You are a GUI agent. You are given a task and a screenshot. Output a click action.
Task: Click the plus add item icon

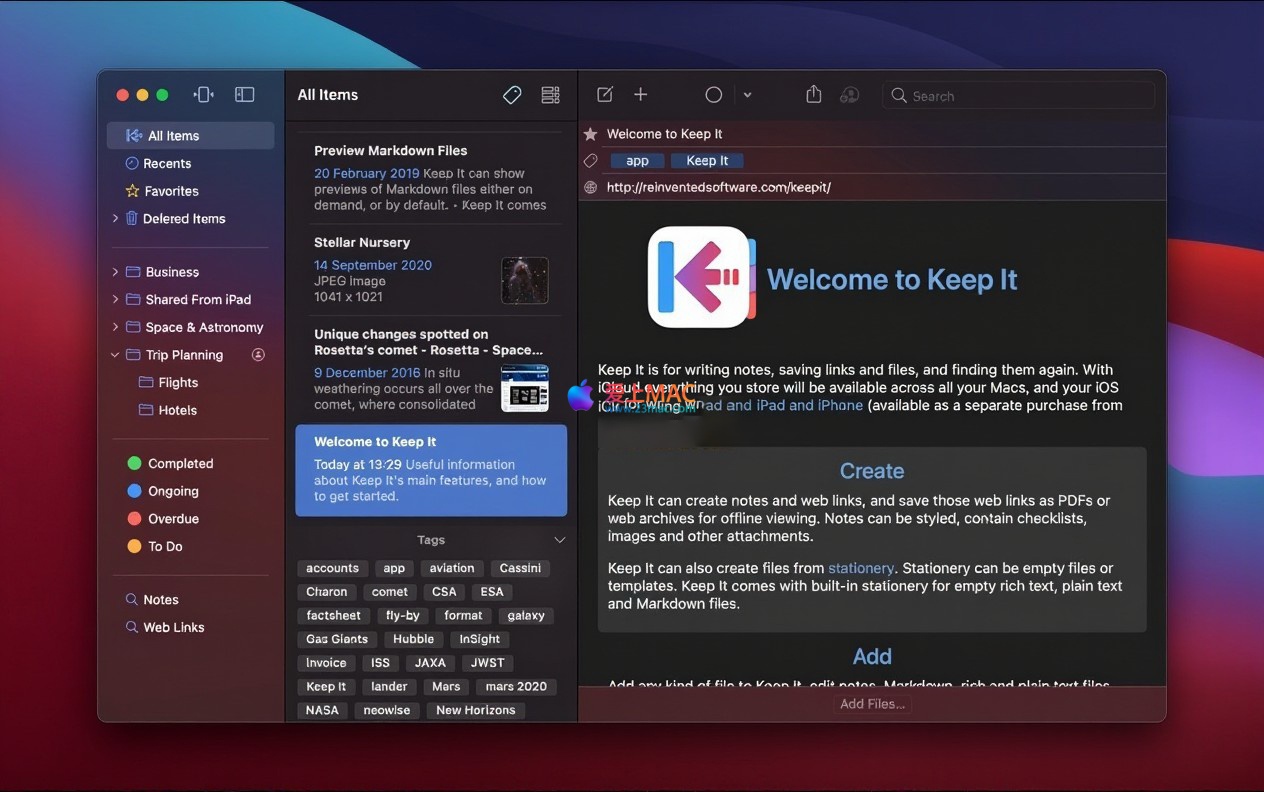click(641, 94)
